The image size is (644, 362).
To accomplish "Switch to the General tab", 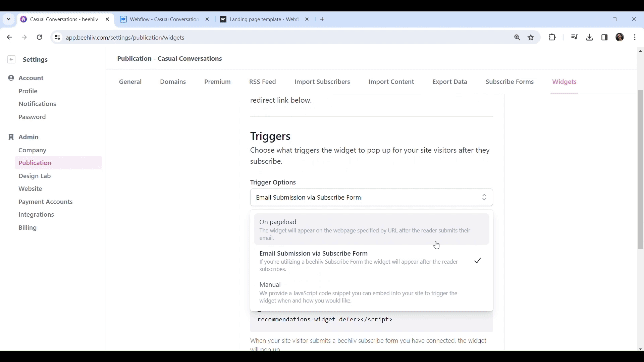I will [x=130, y=82].
